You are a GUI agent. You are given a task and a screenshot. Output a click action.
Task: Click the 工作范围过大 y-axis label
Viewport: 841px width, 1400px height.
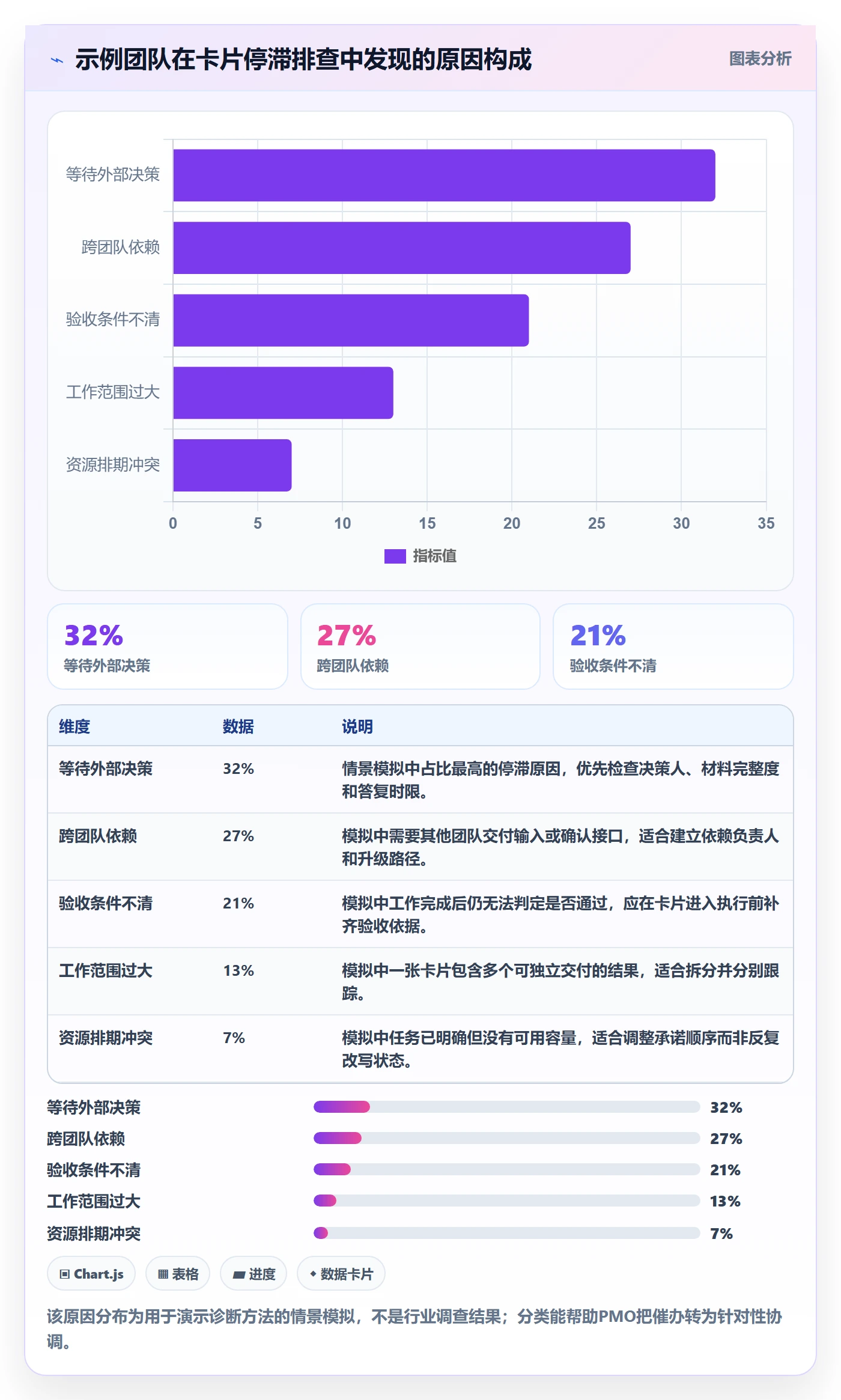pos(112,392)
